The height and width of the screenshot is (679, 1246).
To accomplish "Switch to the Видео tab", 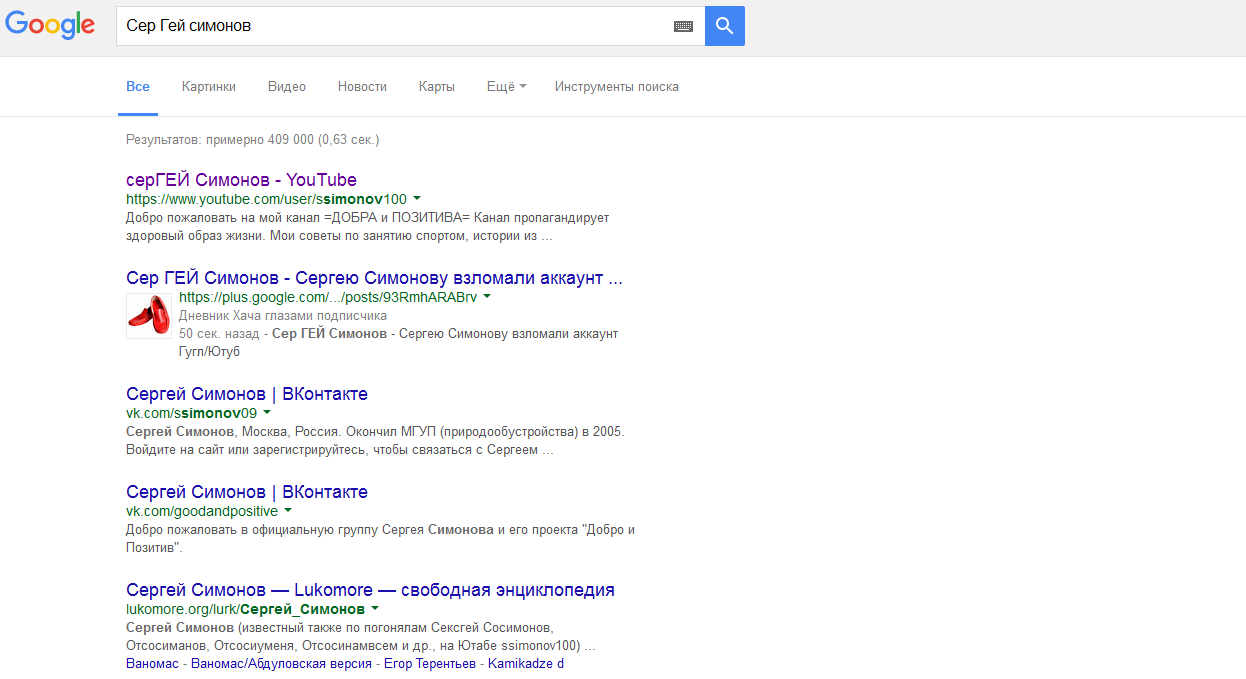I will point(287,87).
